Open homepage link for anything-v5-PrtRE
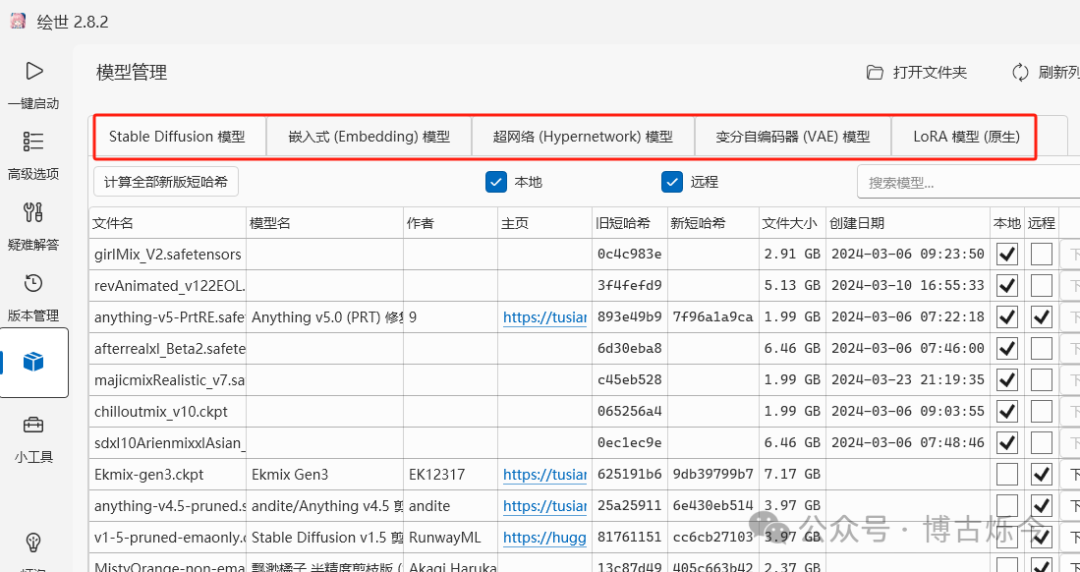Screen dimensions: 1080x572 545,317
